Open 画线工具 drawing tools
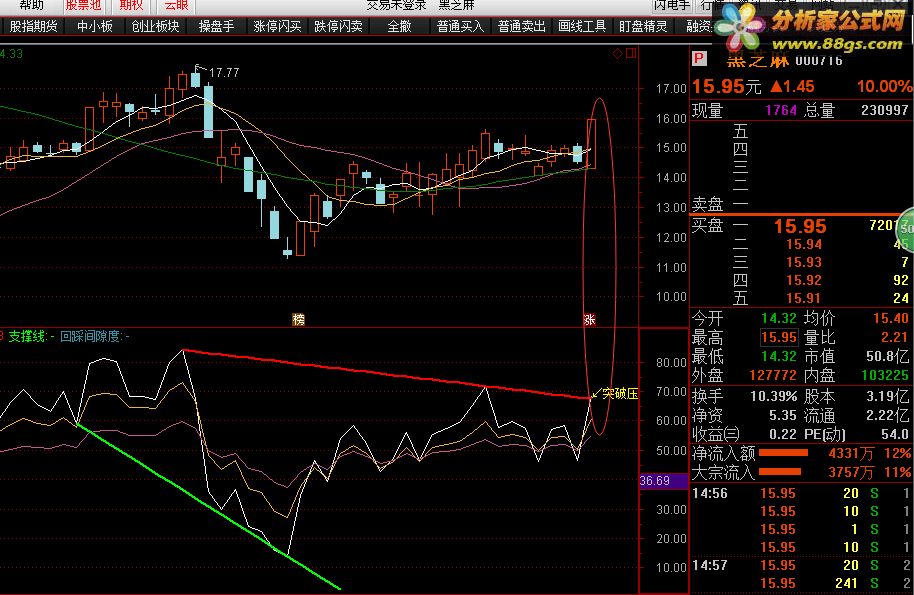914x595 pixels. tap(582, 26)
